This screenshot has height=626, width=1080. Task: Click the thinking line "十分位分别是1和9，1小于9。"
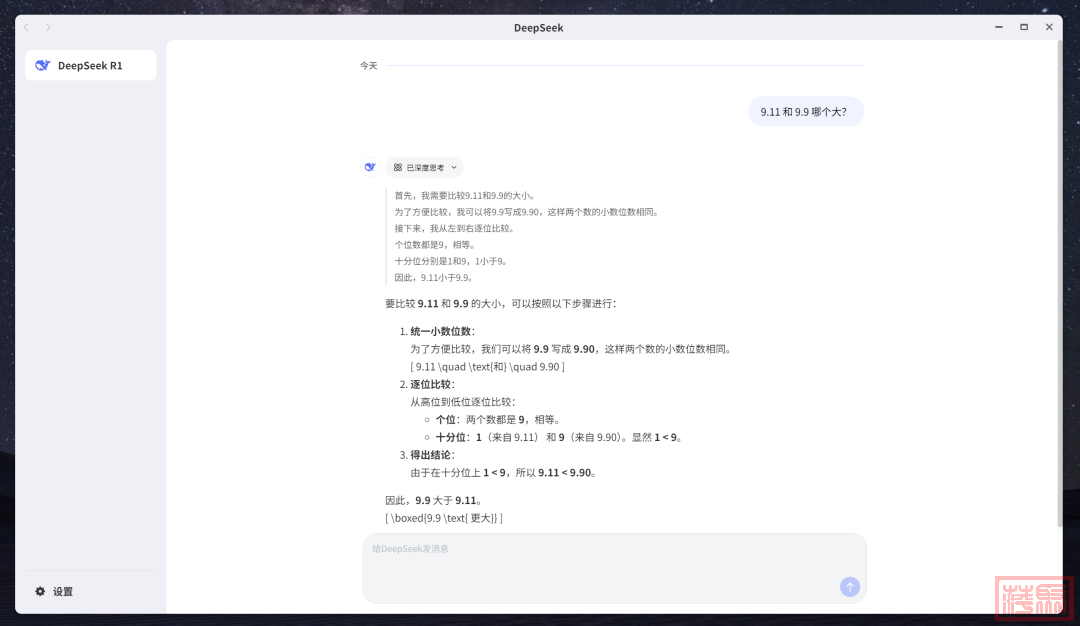click(x=452, y=262)
